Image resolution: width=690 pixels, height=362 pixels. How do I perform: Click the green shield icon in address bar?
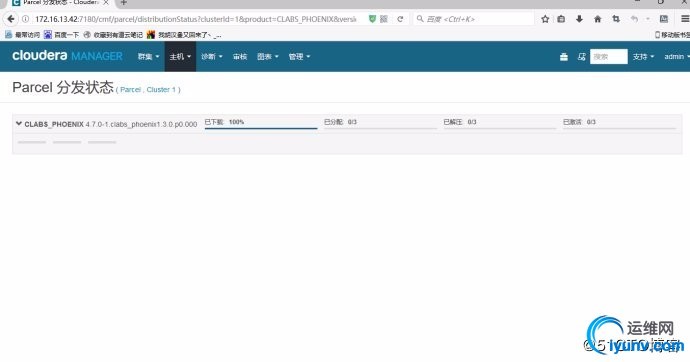pyautogui.click(x=372, y=19)
